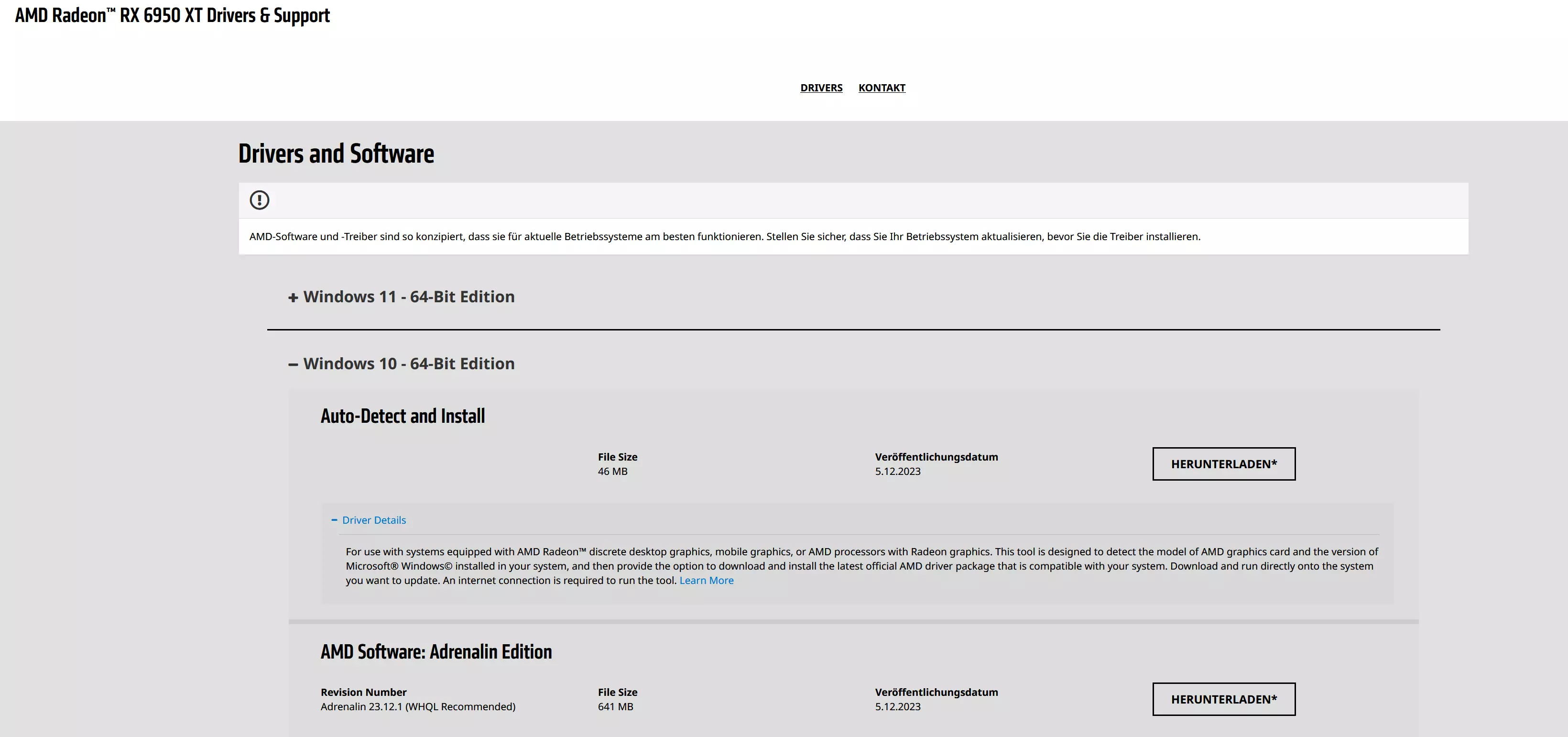Download the Auto-Detect and Install tool
1568x737 pixels.
pos(1223,464)
